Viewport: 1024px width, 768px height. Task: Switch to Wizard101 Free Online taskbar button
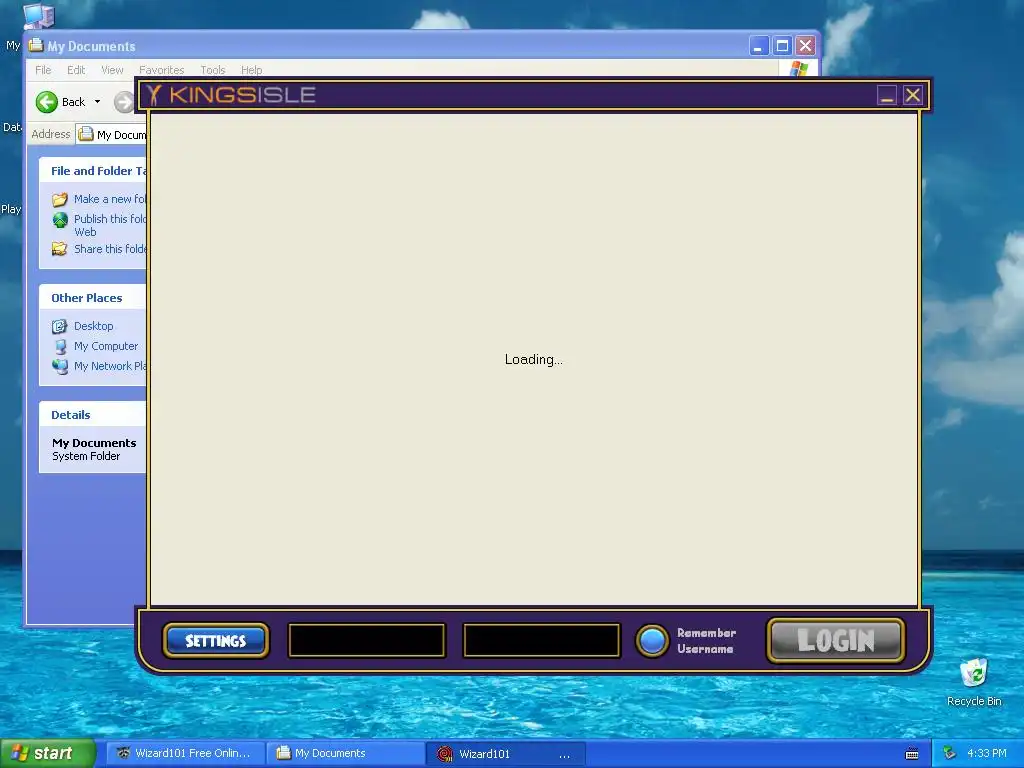184,754
